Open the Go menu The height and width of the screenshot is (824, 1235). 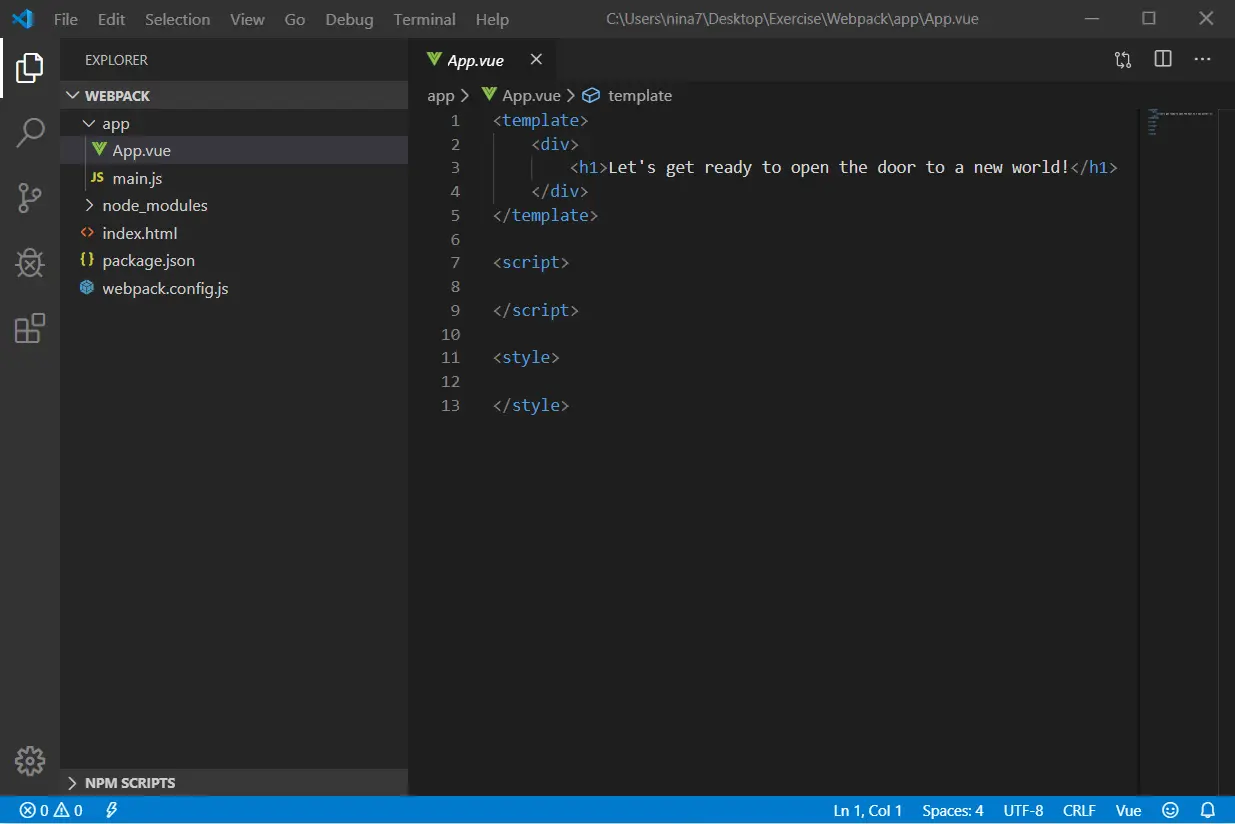(295, 19)
